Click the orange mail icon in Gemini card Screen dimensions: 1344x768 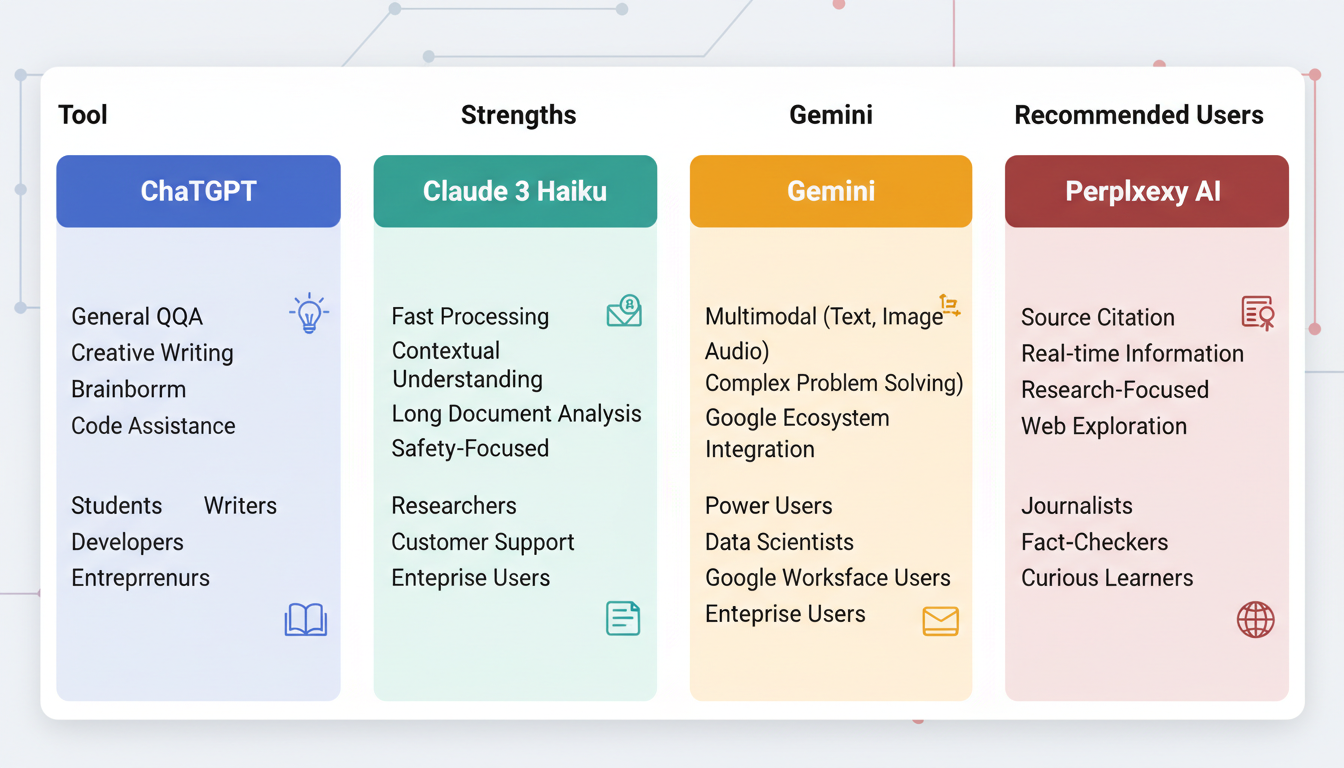click(x=940, y=621)
